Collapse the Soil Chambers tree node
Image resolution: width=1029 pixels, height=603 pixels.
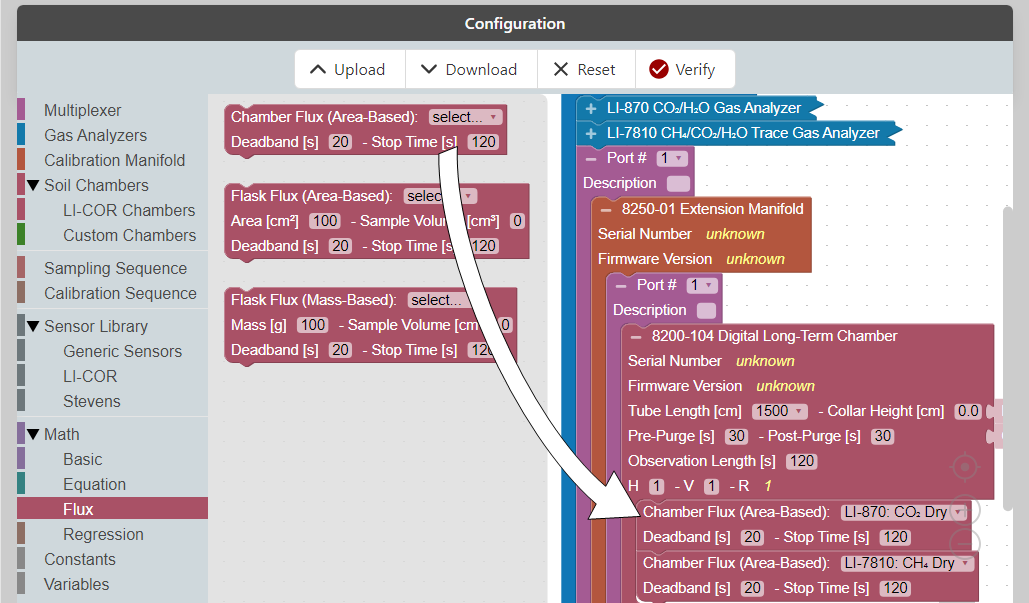[x=33, y=185]
